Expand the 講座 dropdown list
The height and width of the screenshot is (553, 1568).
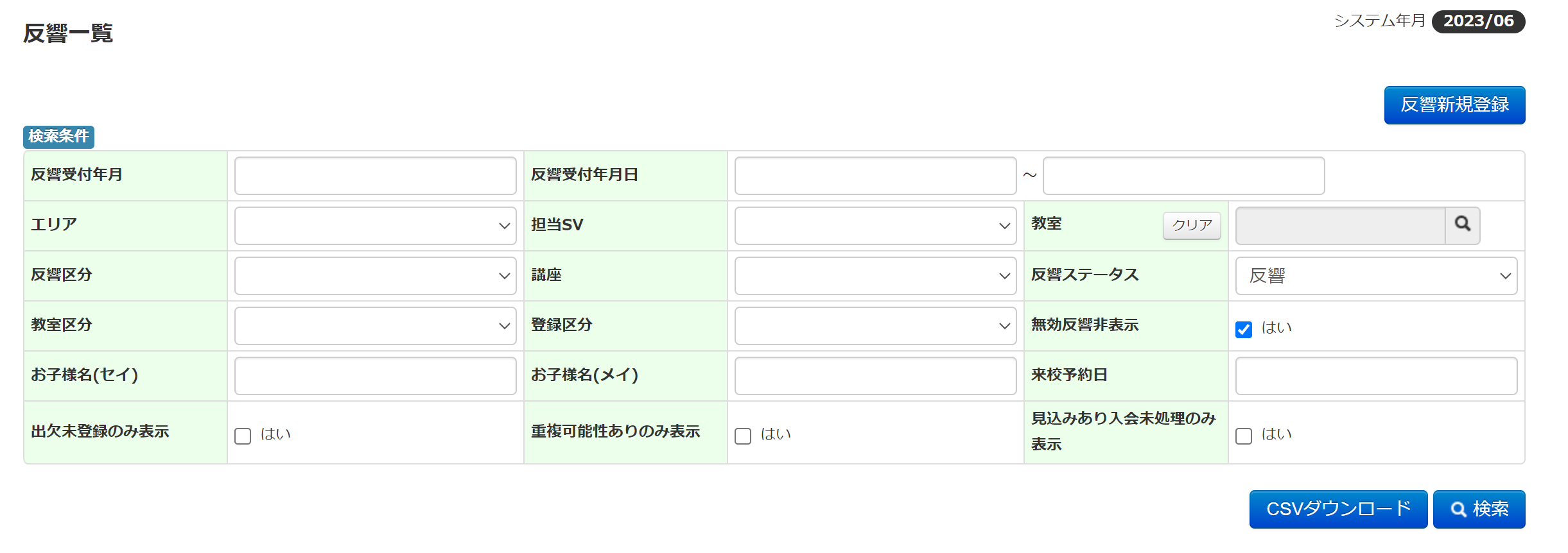click(x=875, y=275)
